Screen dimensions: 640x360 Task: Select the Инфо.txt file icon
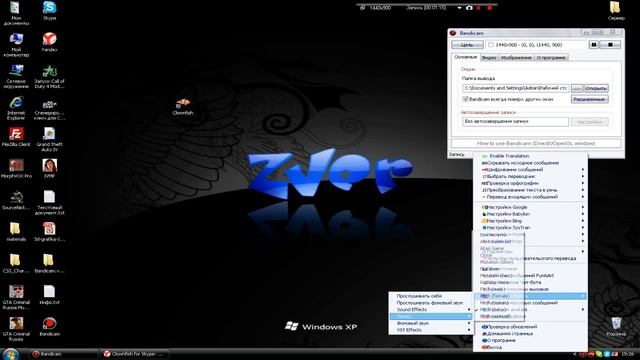pos(49,292)
